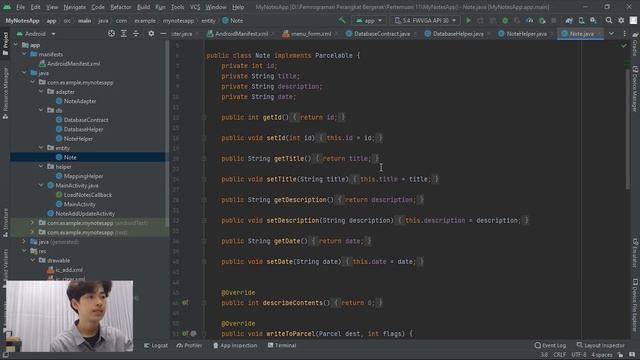Open the 5.4 FWVGA API 30 device dropdown
The height and width of the screenshot is (360, 640).
coord(425,20)
